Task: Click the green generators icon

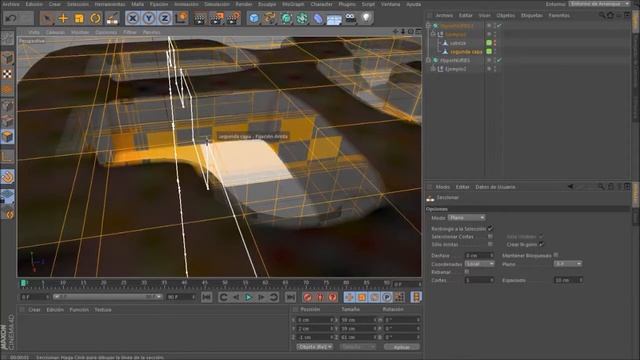Action: pyautogui.click(x=286, y=18)
